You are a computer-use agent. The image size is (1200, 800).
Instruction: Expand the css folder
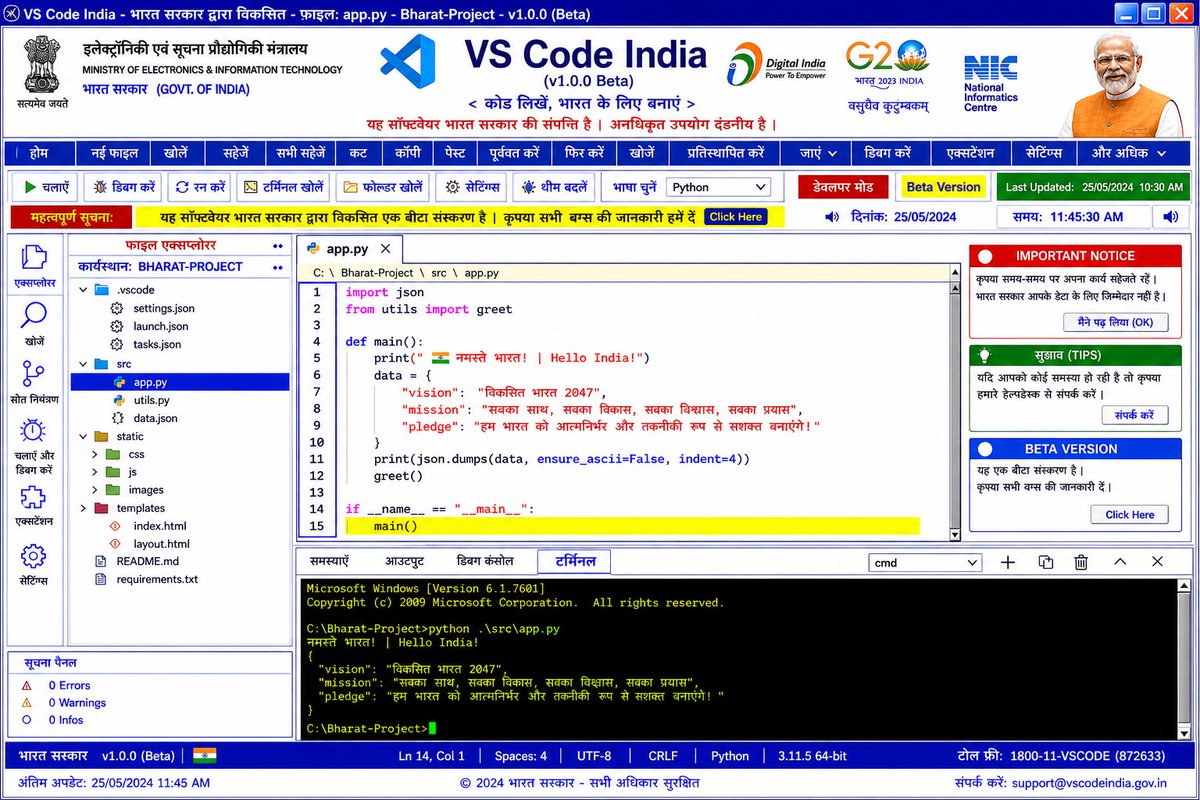tap(95, 454)
